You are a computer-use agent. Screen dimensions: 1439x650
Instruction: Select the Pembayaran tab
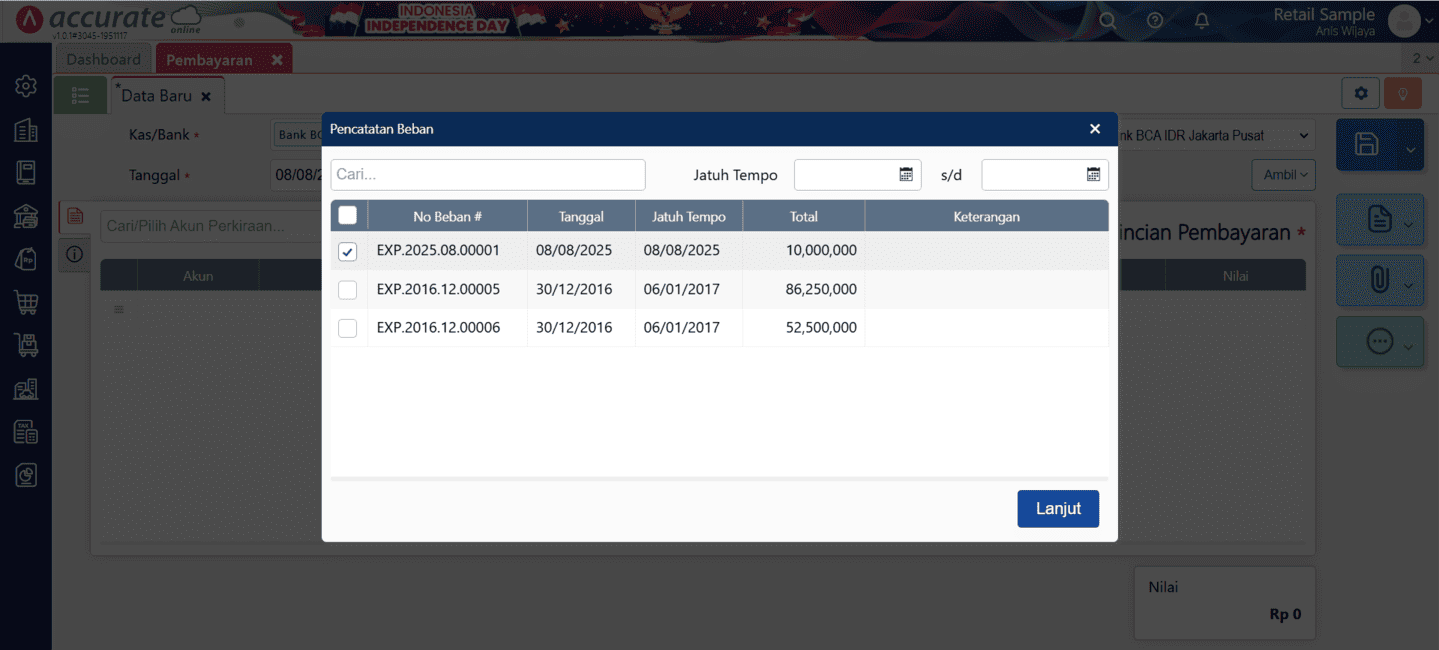coord(209,60)
